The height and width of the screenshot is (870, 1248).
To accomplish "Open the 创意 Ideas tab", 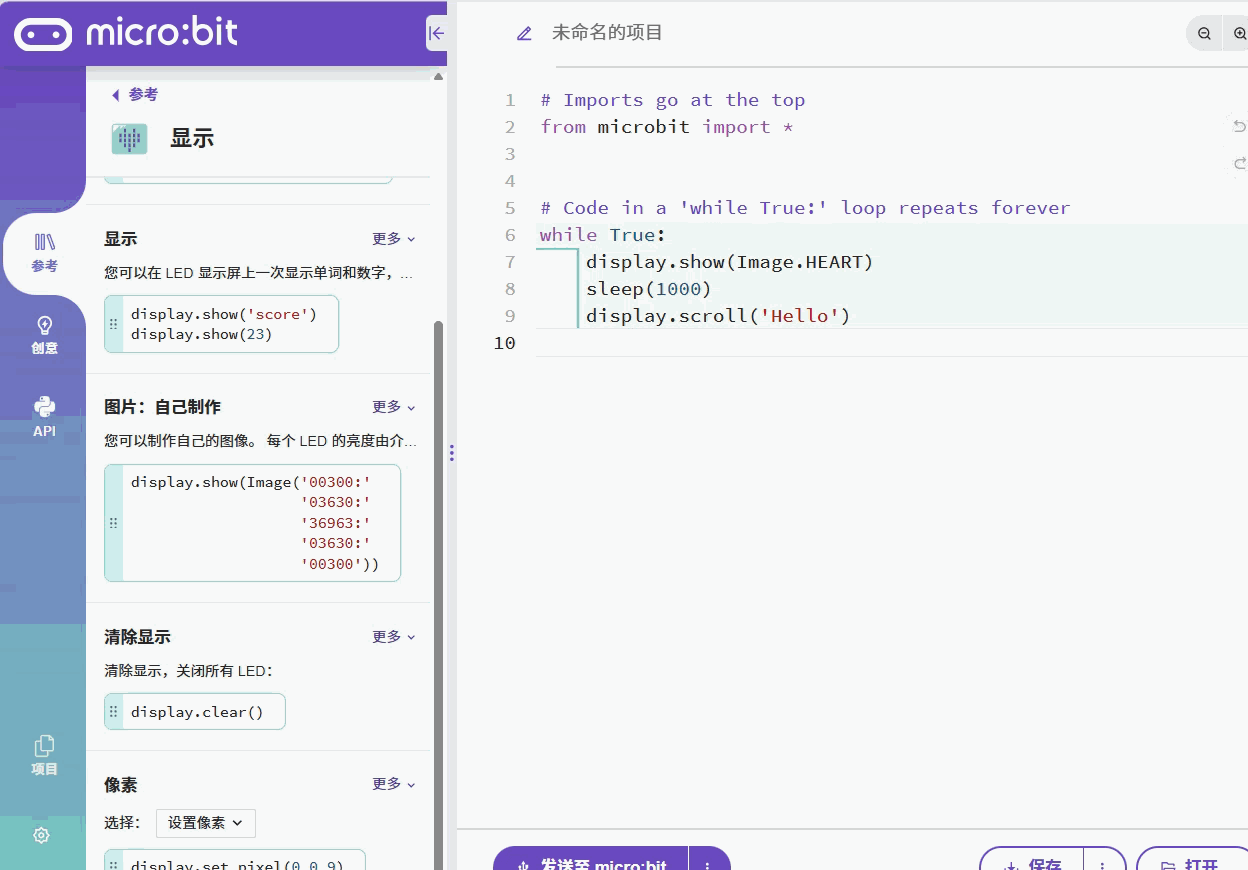I will point(44,335).
